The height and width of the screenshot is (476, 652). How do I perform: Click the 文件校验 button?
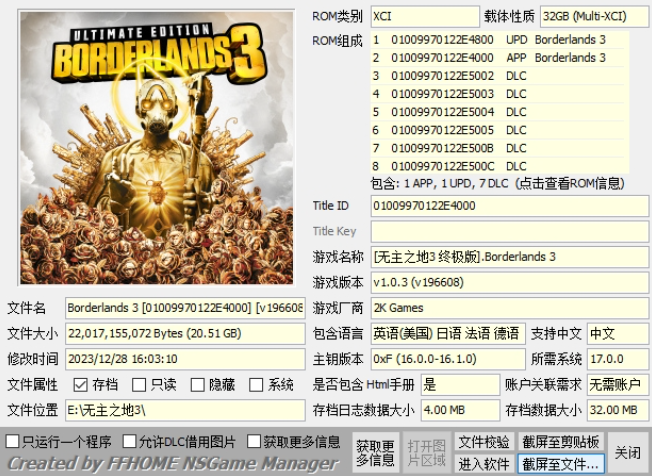484,442
